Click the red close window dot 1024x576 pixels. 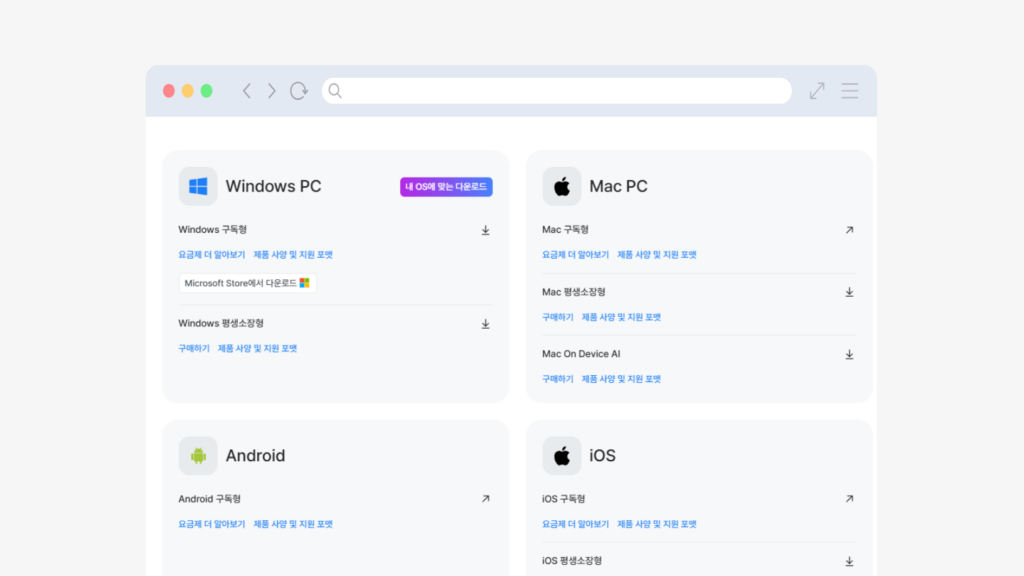tap(168, 91)
